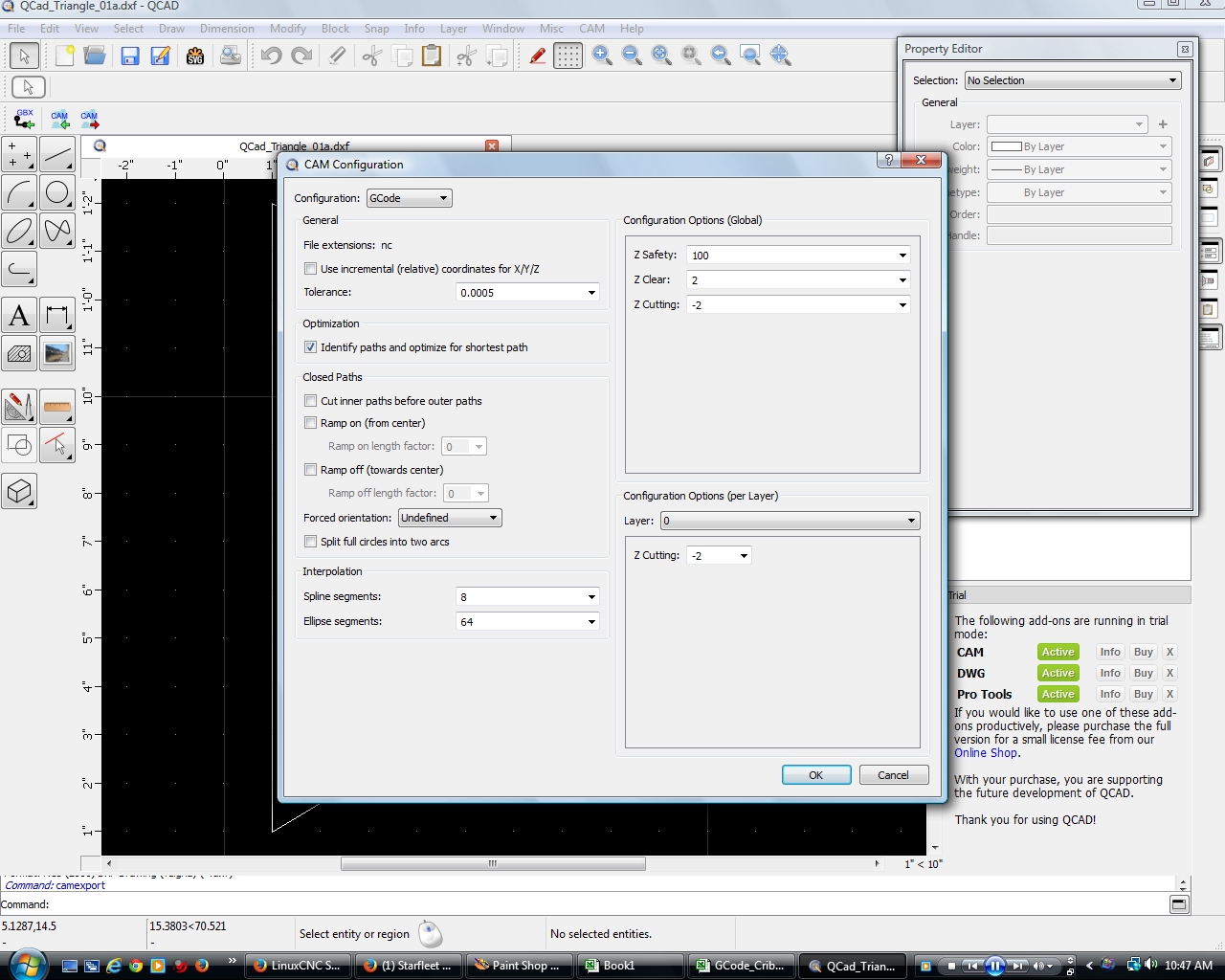Open Color By Layer swatch in Property Editor
The height and width of the screenshot is (980, 1225).
click(1080, 146)
